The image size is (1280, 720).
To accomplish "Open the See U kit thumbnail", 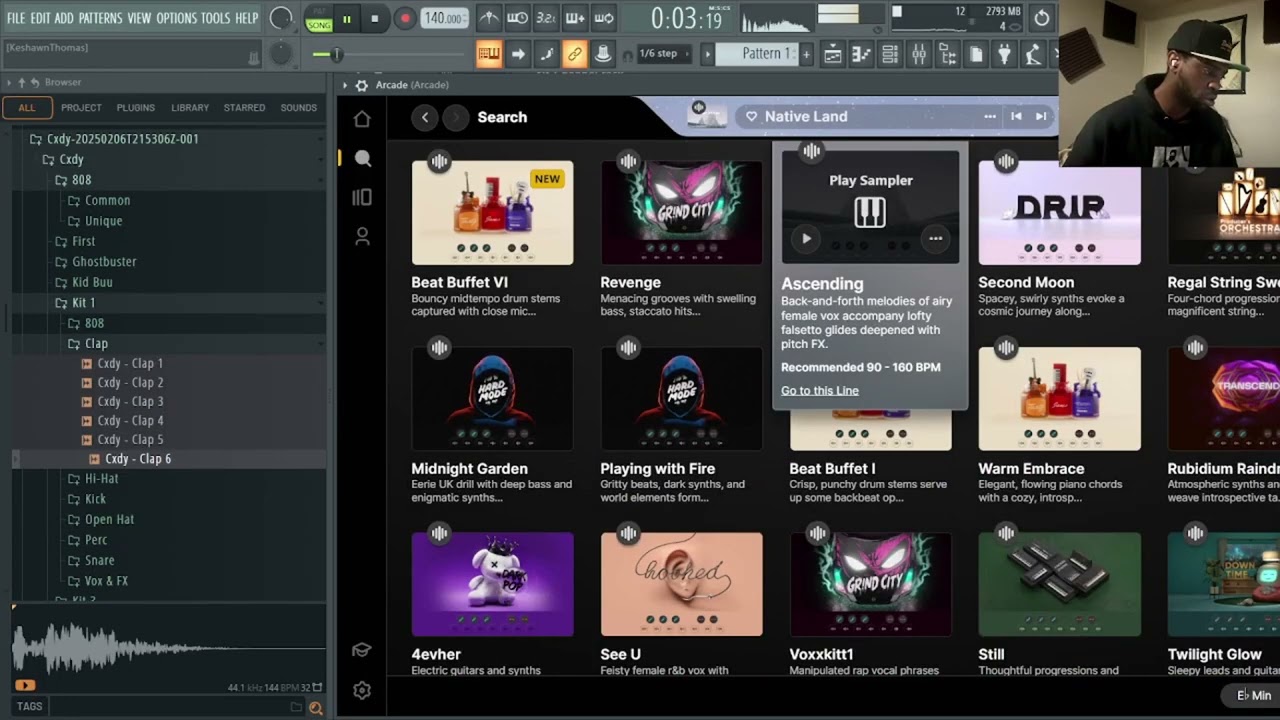I will click(681, 584).
